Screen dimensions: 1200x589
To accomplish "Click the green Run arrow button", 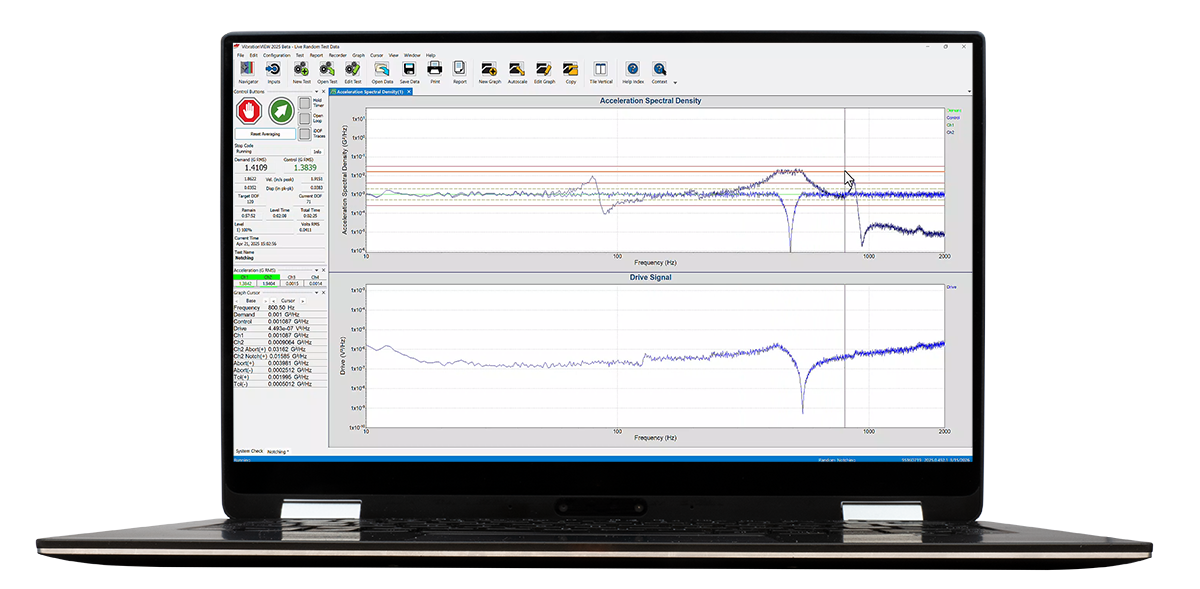I will tap(281, 110).
